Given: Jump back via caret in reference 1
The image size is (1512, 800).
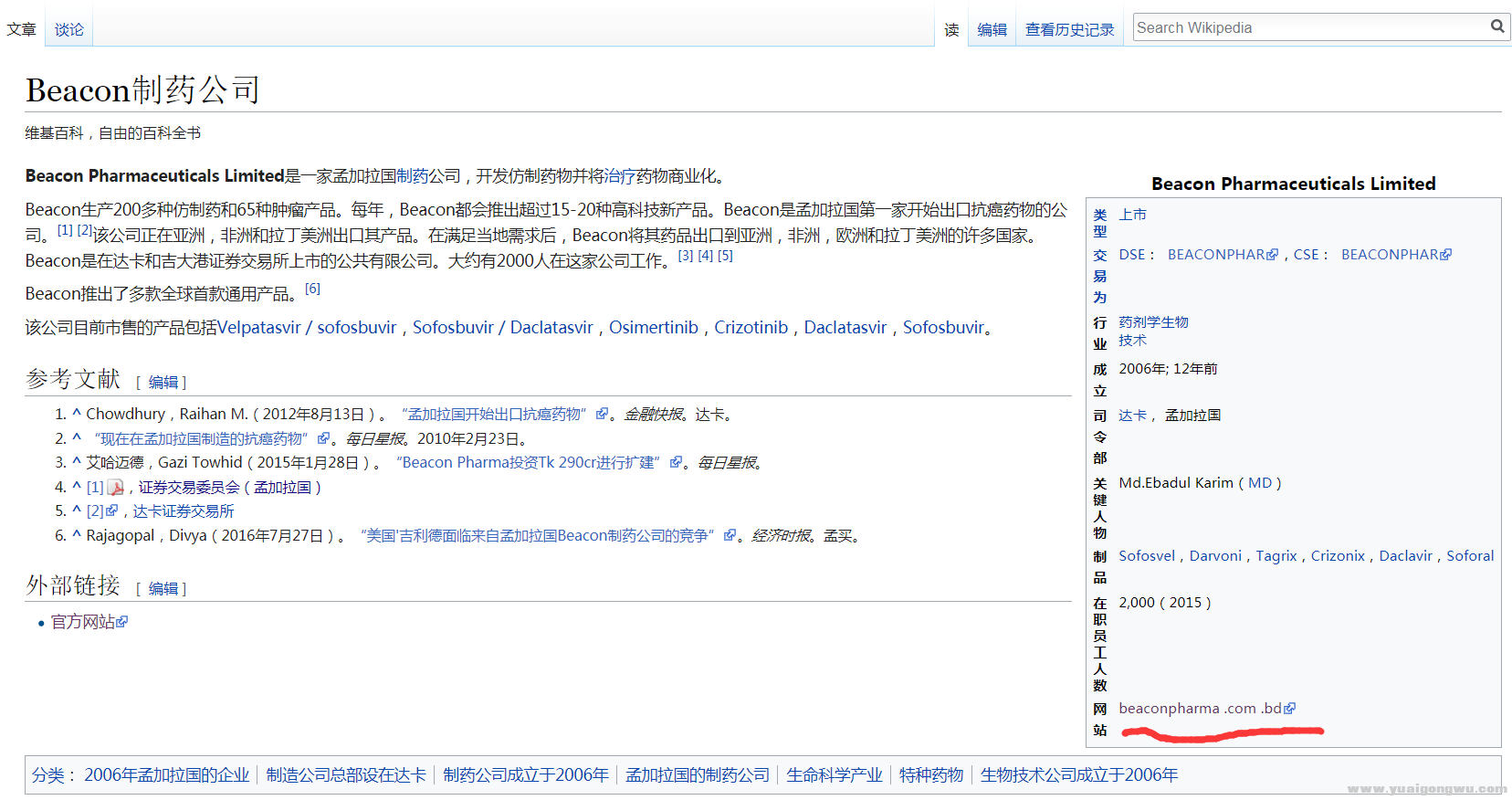Looking at the screenshot, I should (x=77, y=414).
